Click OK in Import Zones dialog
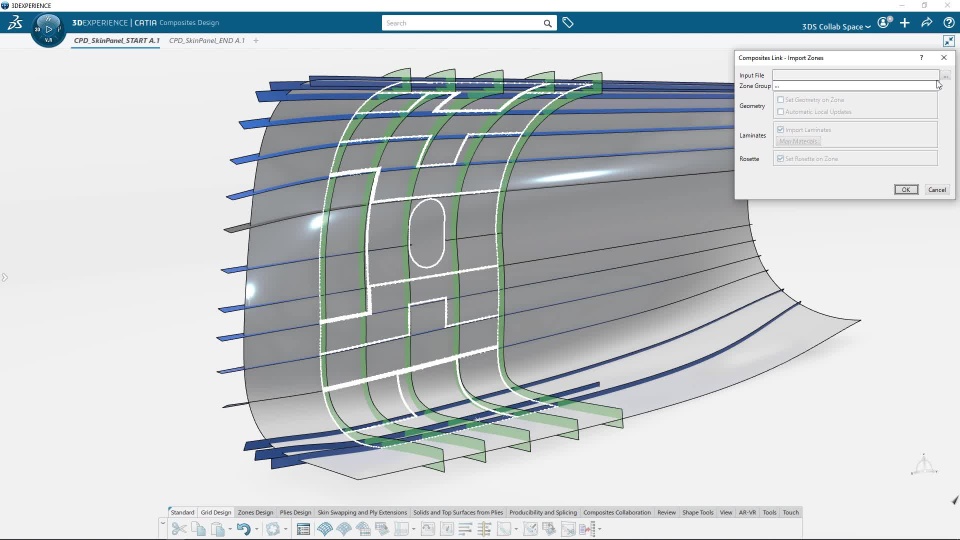The height and width of the screenshot is (540, 960). pyautogui.click(x=906, y=190)
